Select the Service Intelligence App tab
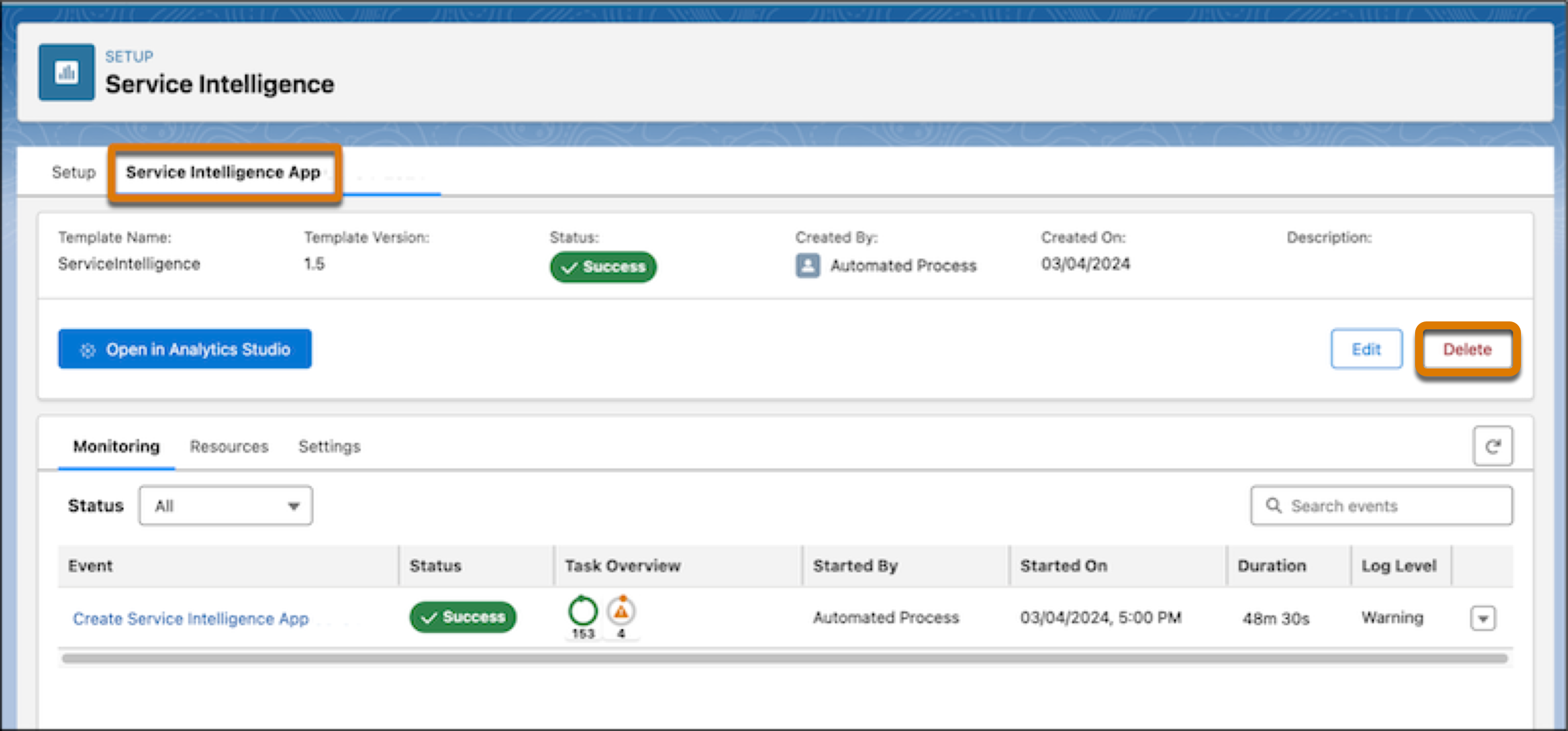1568x731 pixels. click(x=223, y=172)
